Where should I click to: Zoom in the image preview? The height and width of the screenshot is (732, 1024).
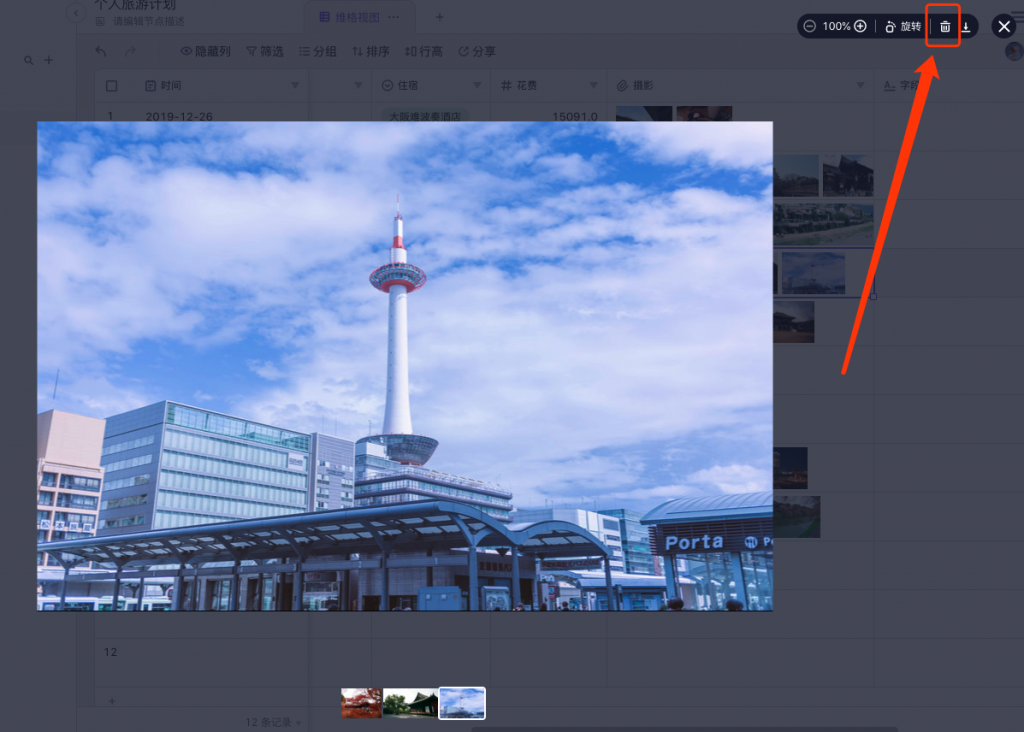(x=861, y=26)
